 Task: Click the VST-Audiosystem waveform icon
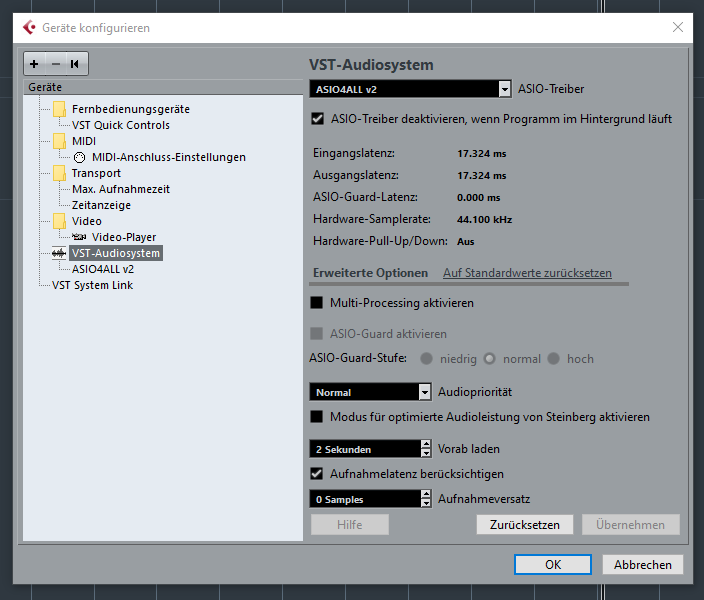pyautogui.click(x=59, y=253)
